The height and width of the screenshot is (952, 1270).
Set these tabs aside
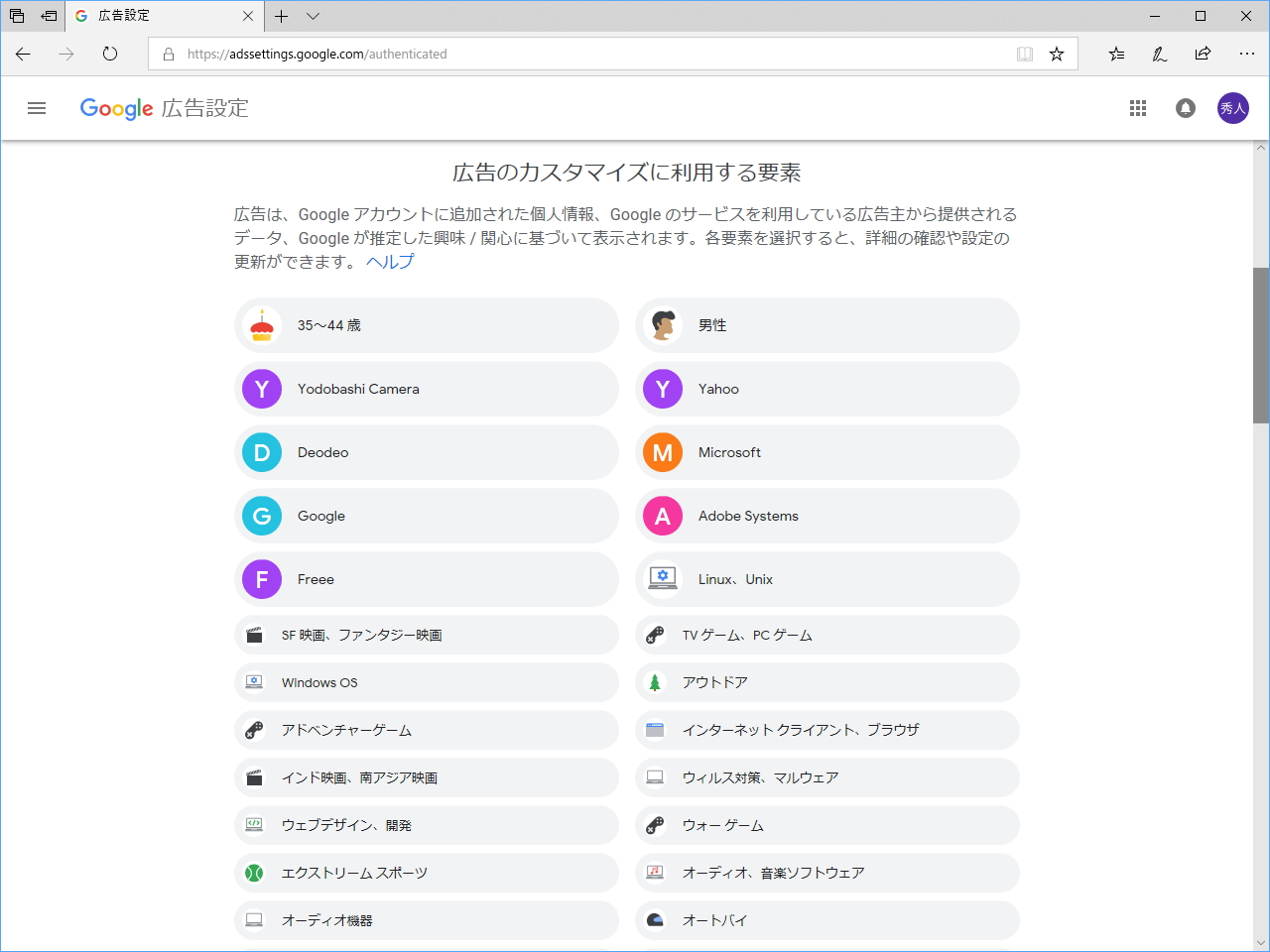point(49,16)
